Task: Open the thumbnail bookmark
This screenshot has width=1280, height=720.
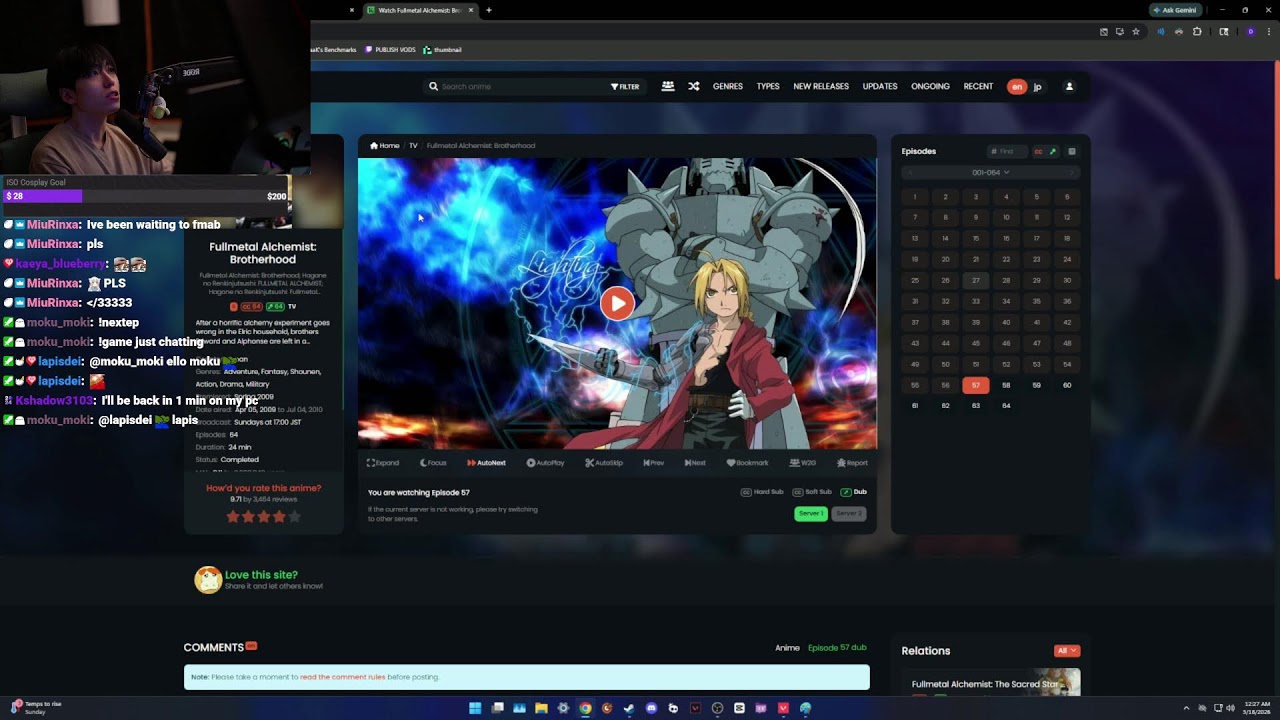Action: pyautogui.click(x=443, y=50)
